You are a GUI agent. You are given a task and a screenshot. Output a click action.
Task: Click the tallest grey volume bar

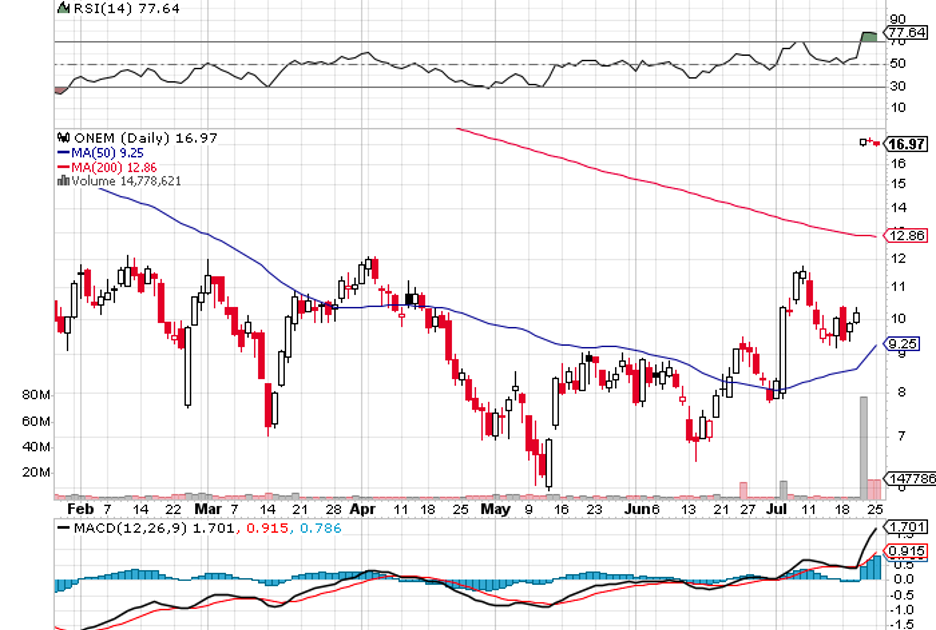863,446
